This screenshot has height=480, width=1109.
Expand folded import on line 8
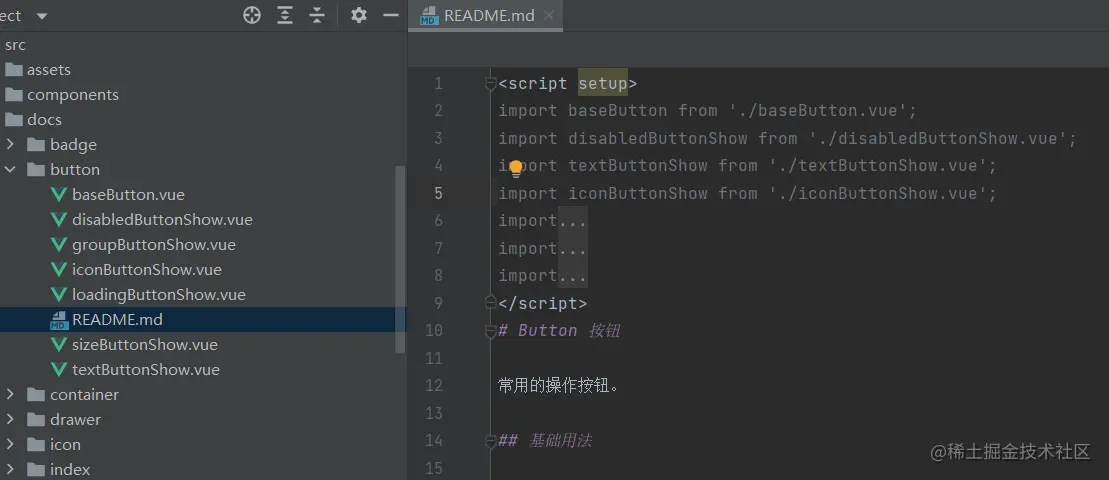tap(573, 276)
